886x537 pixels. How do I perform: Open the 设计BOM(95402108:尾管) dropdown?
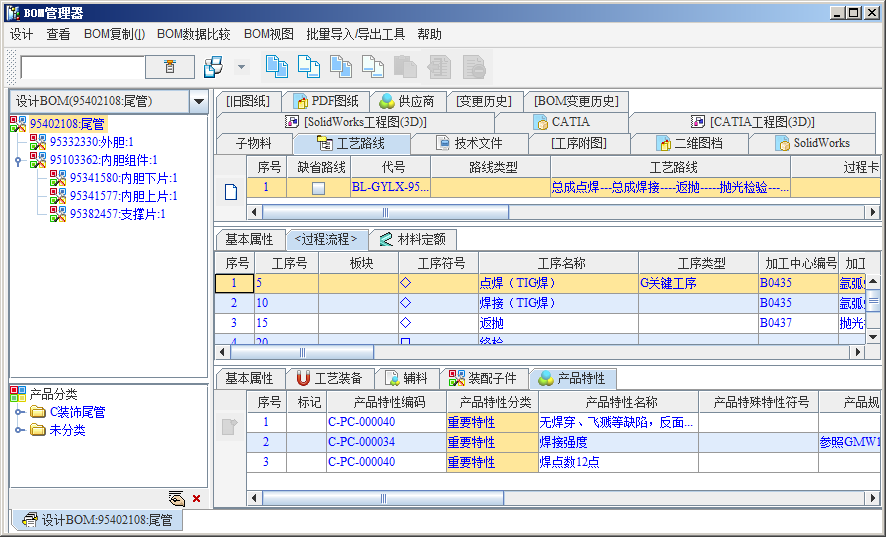(198, 101)
